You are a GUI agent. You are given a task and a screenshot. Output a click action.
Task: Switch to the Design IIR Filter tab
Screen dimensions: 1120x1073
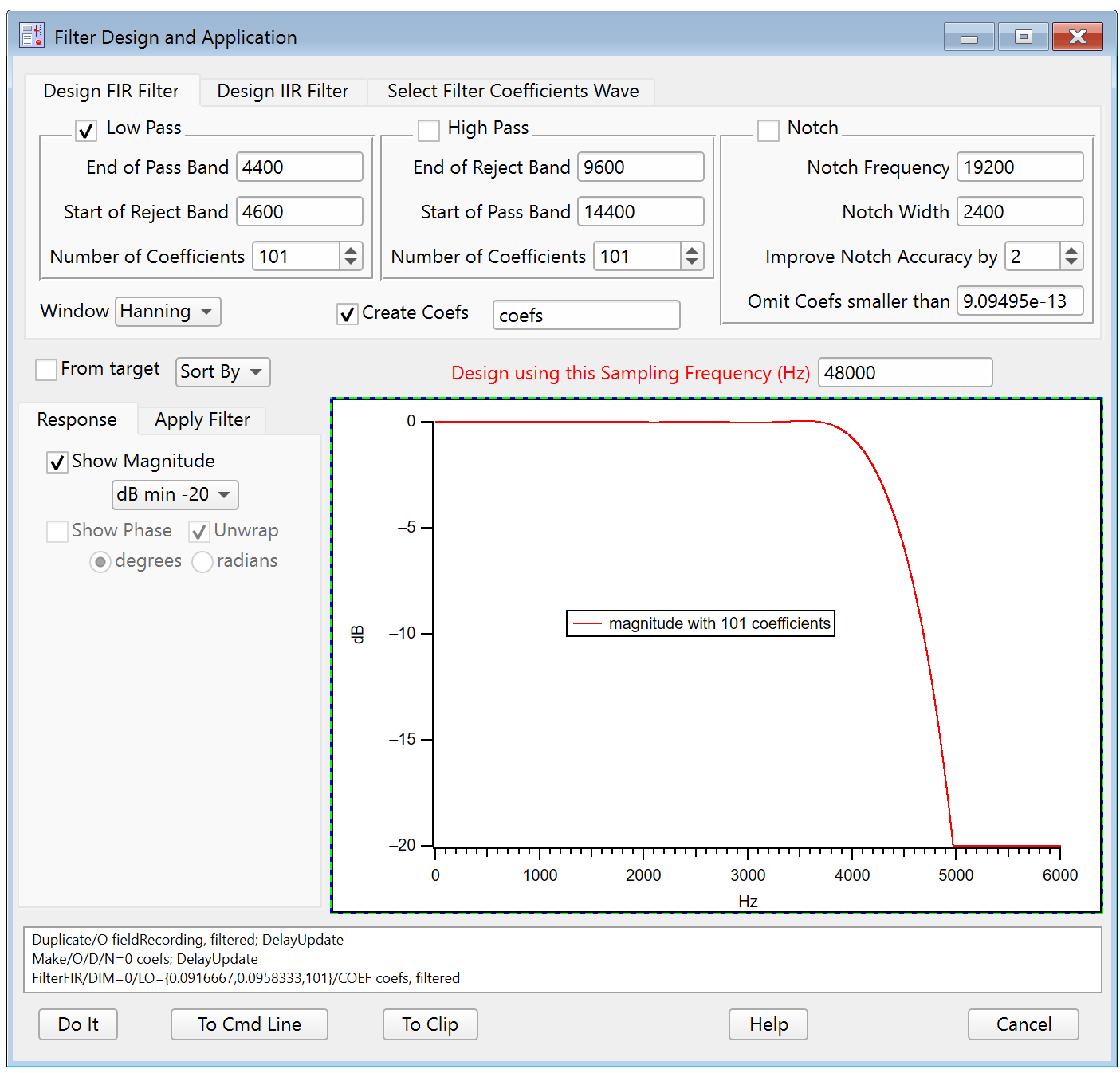point(282,92)
